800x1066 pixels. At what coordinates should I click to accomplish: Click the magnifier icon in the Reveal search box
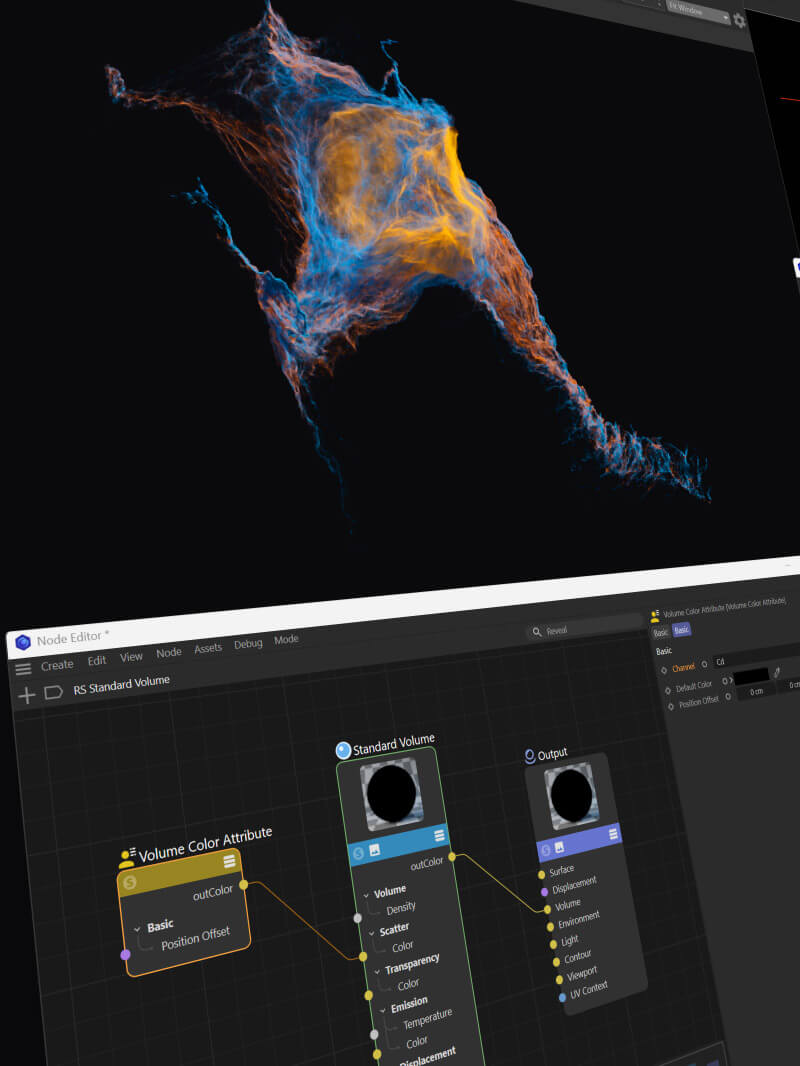537,632
